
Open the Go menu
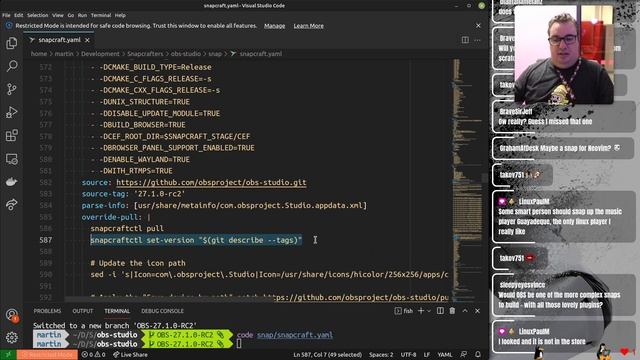(x=71, y=15)
